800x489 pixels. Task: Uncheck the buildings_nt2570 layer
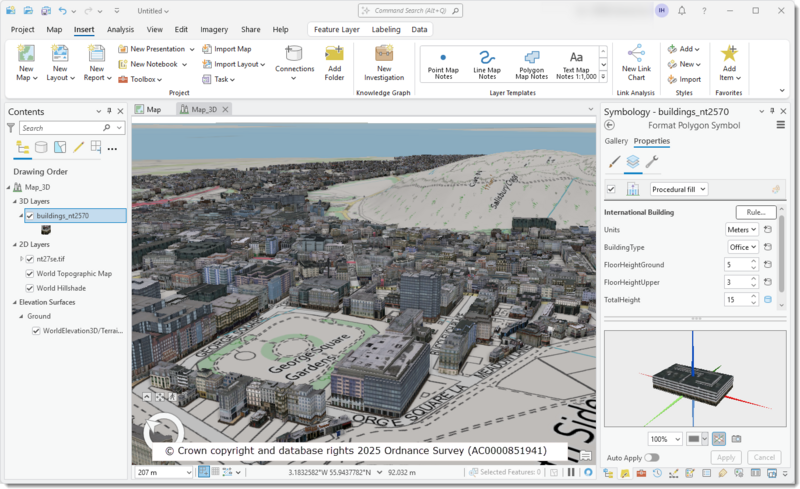pyautogui.click(x=30, y=216)
